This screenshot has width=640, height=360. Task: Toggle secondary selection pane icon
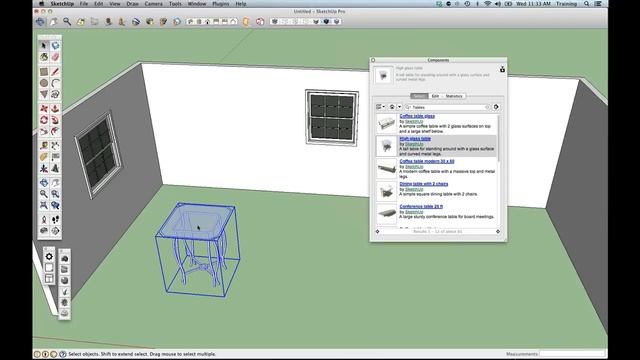(502, 70)
